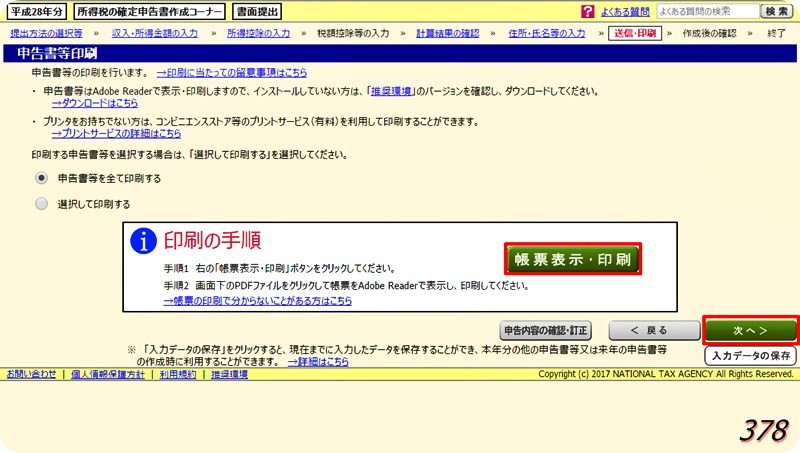Open 詳細はこちら link about data saving

pos(318,362)
